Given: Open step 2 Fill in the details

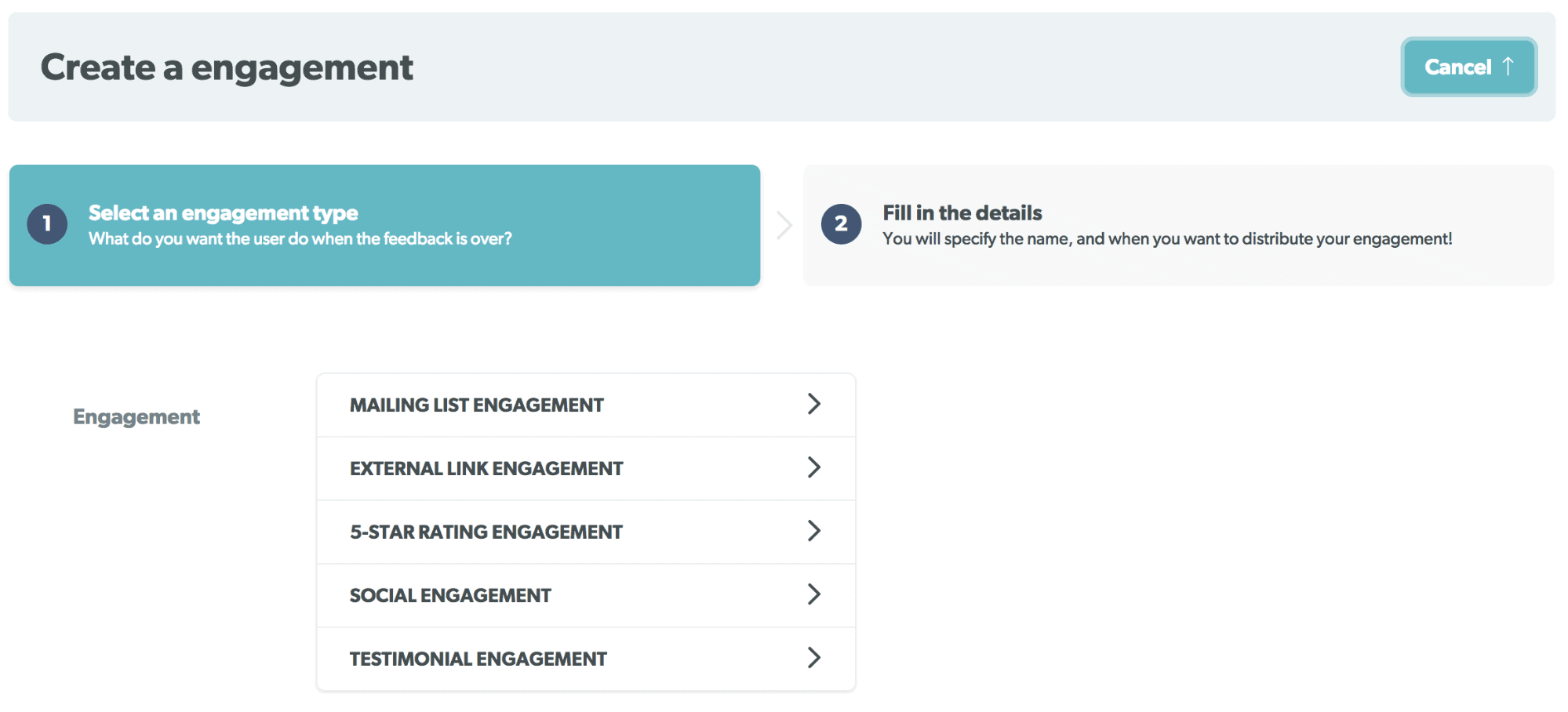Looking at the screenshot, I should tap(1178, 225).
